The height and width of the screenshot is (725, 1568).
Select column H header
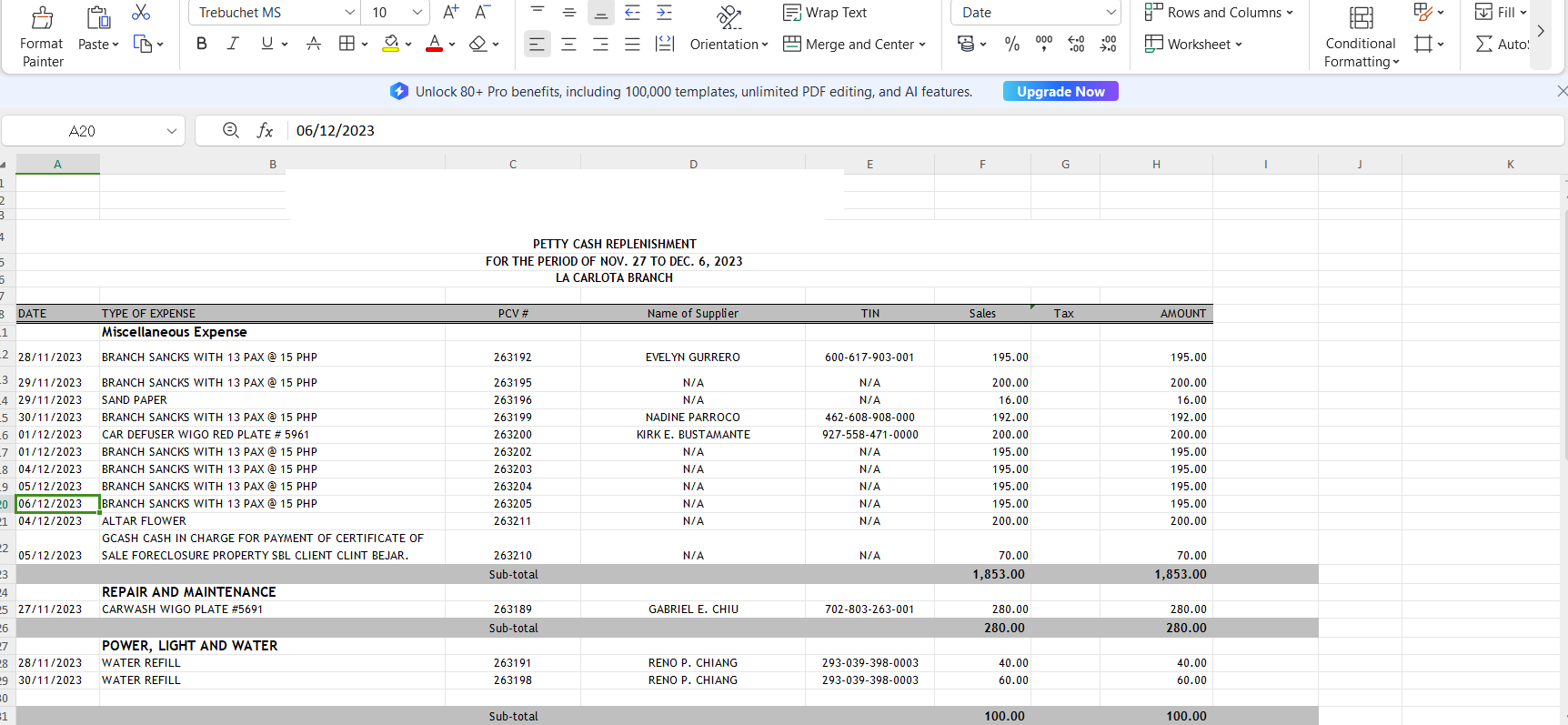tap(1156, 165)
